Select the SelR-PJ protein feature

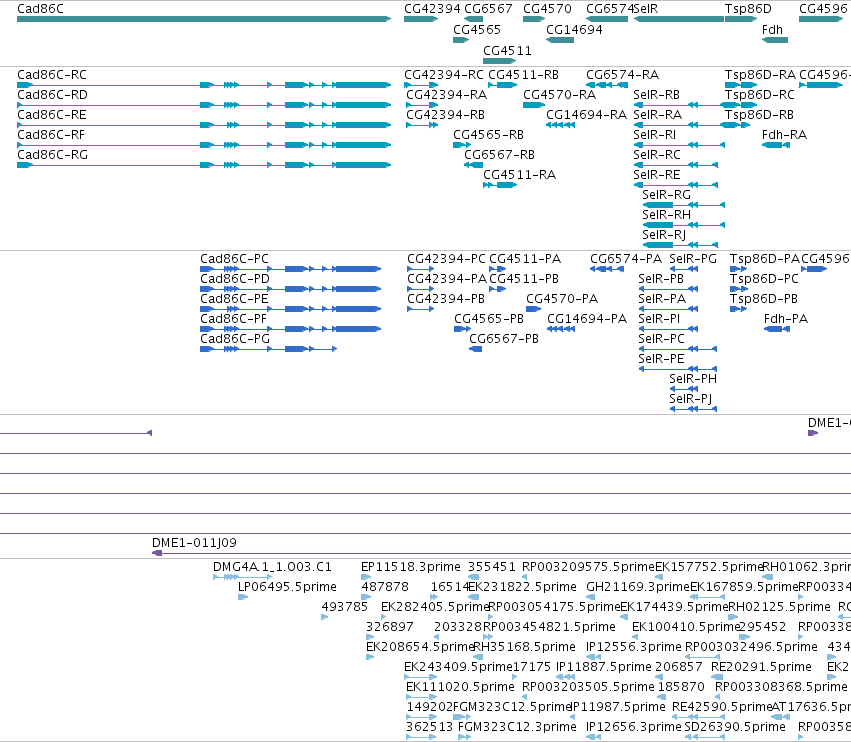pyautogui.click(x=693, y=409)
